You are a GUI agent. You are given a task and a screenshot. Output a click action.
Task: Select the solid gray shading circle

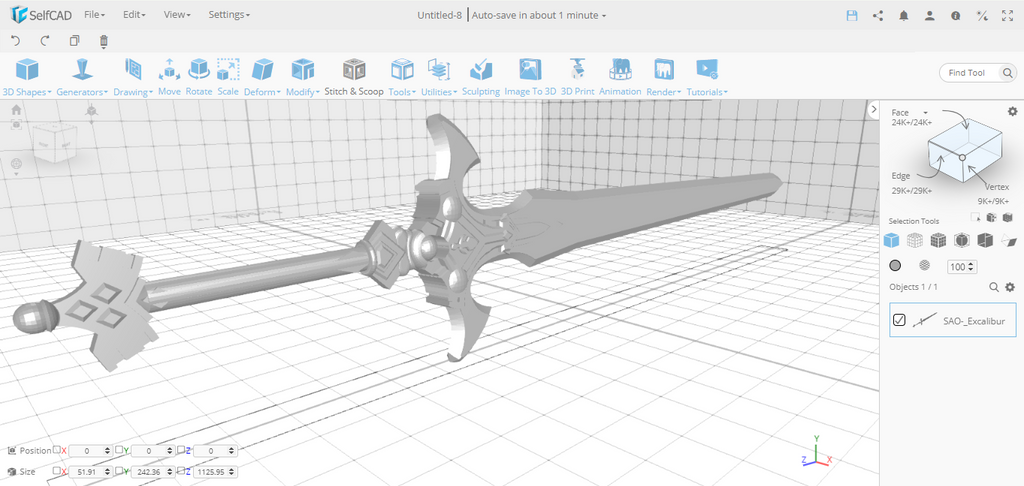[895, 266]
